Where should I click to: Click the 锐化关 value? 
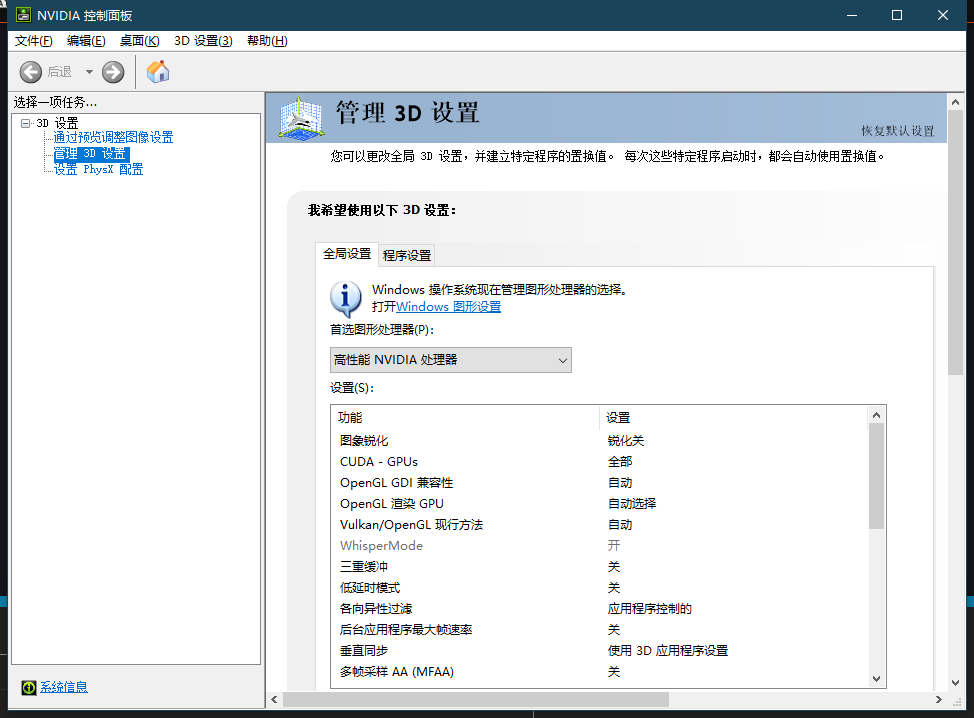(626, 440)
